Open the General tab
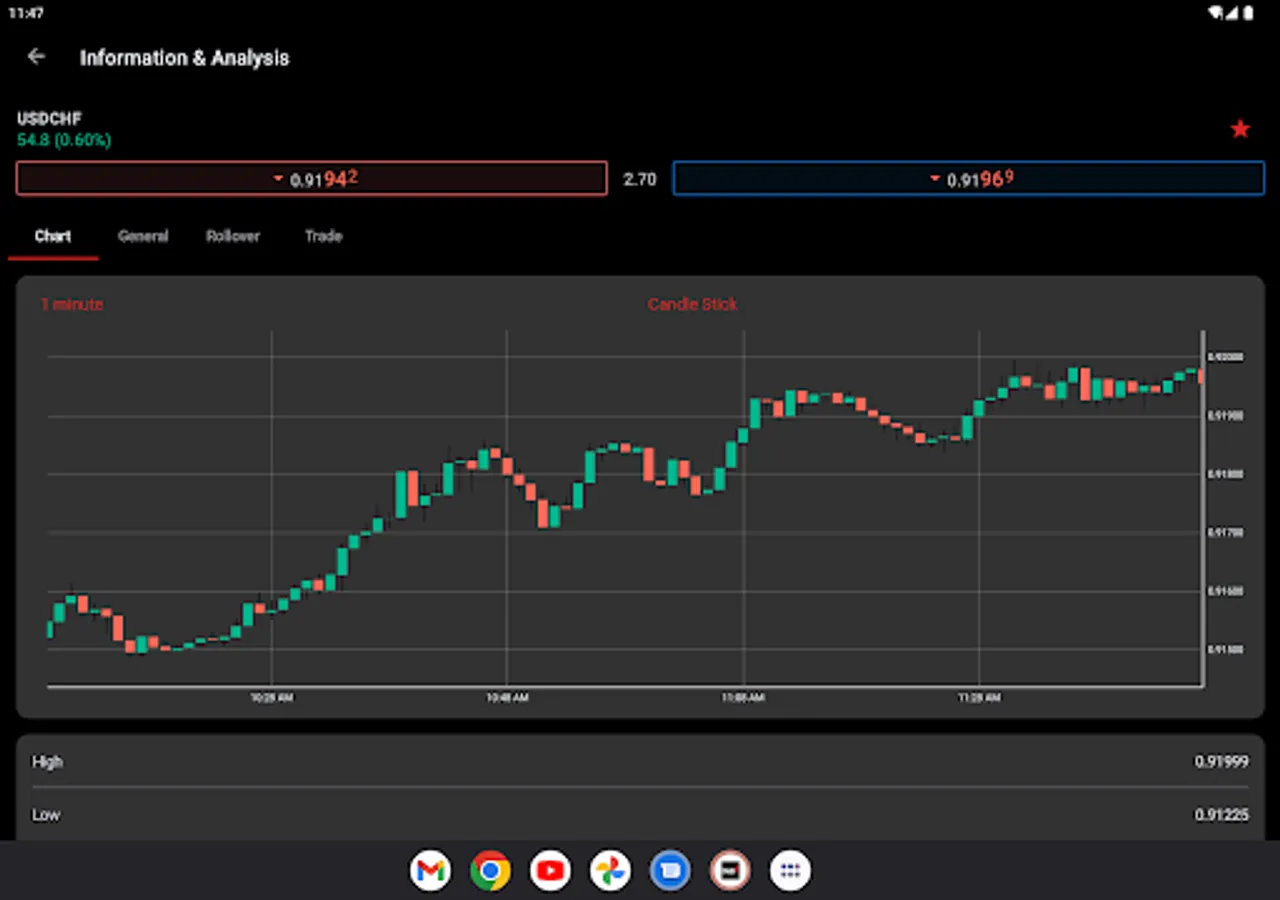This screenshot has width=1280, height=900. pyautogui.click(x=143, y=237)
